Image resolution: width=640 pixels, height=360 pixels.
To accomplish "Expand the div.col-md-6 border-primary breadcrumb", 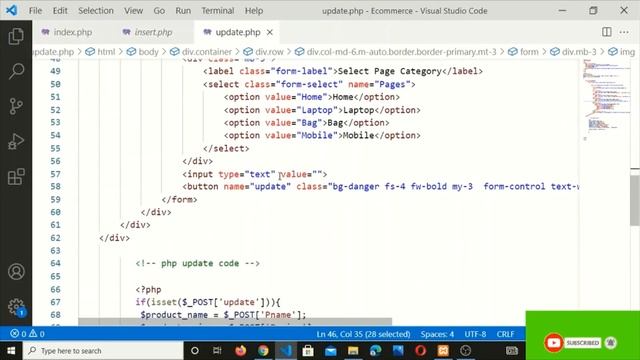I will 396,52.
